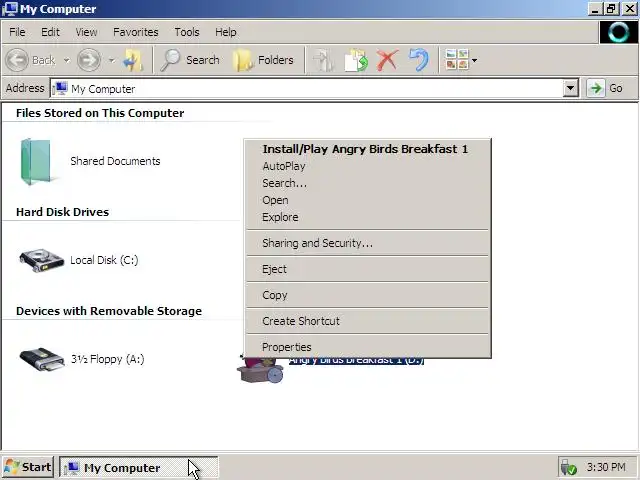Choose AutoPlay in context menu
The image size is (640, 480).
click(367, 166)
